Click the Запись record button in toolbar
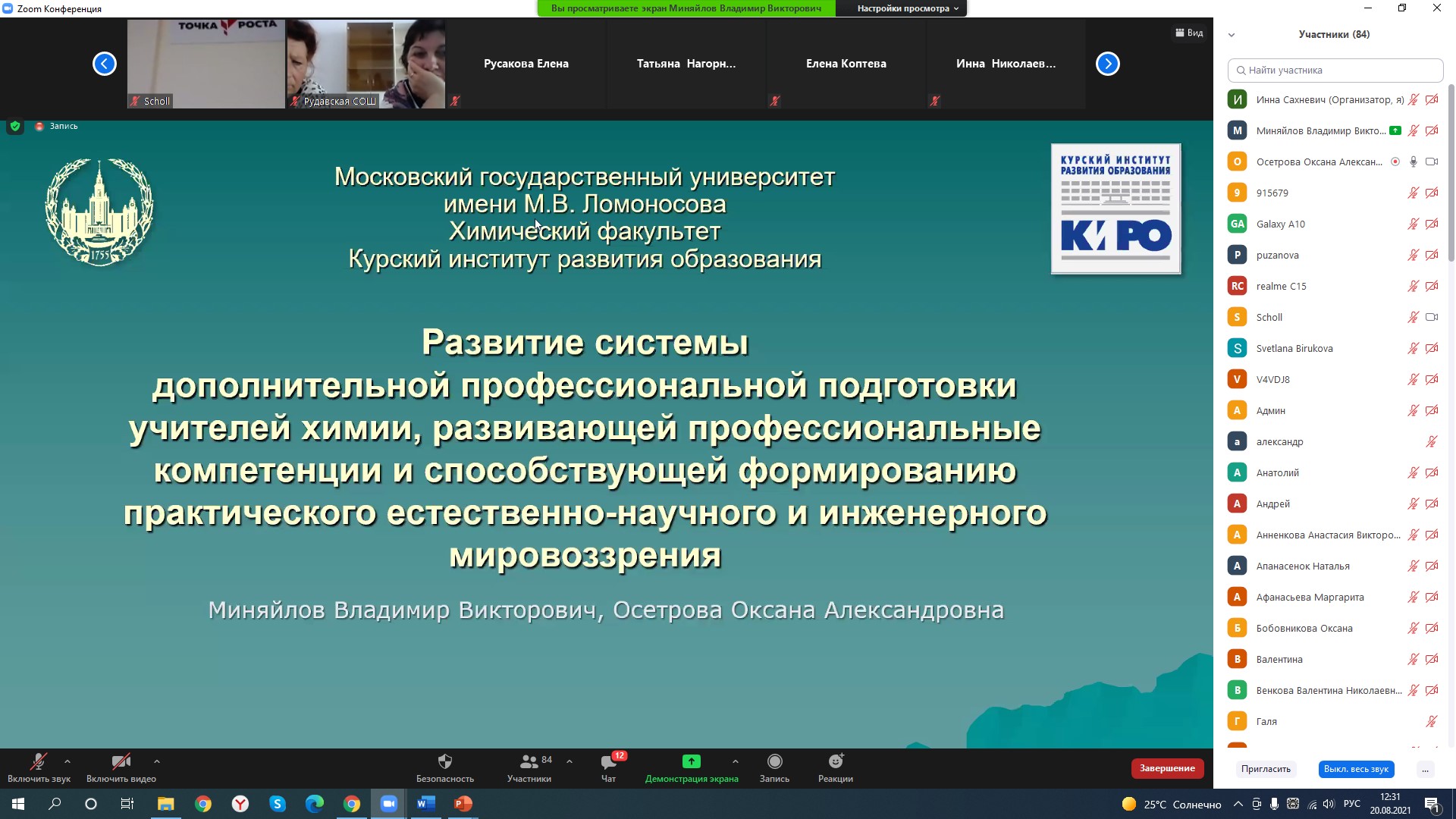This screenshot has width=1456, height=819. [x=774, y=767]
